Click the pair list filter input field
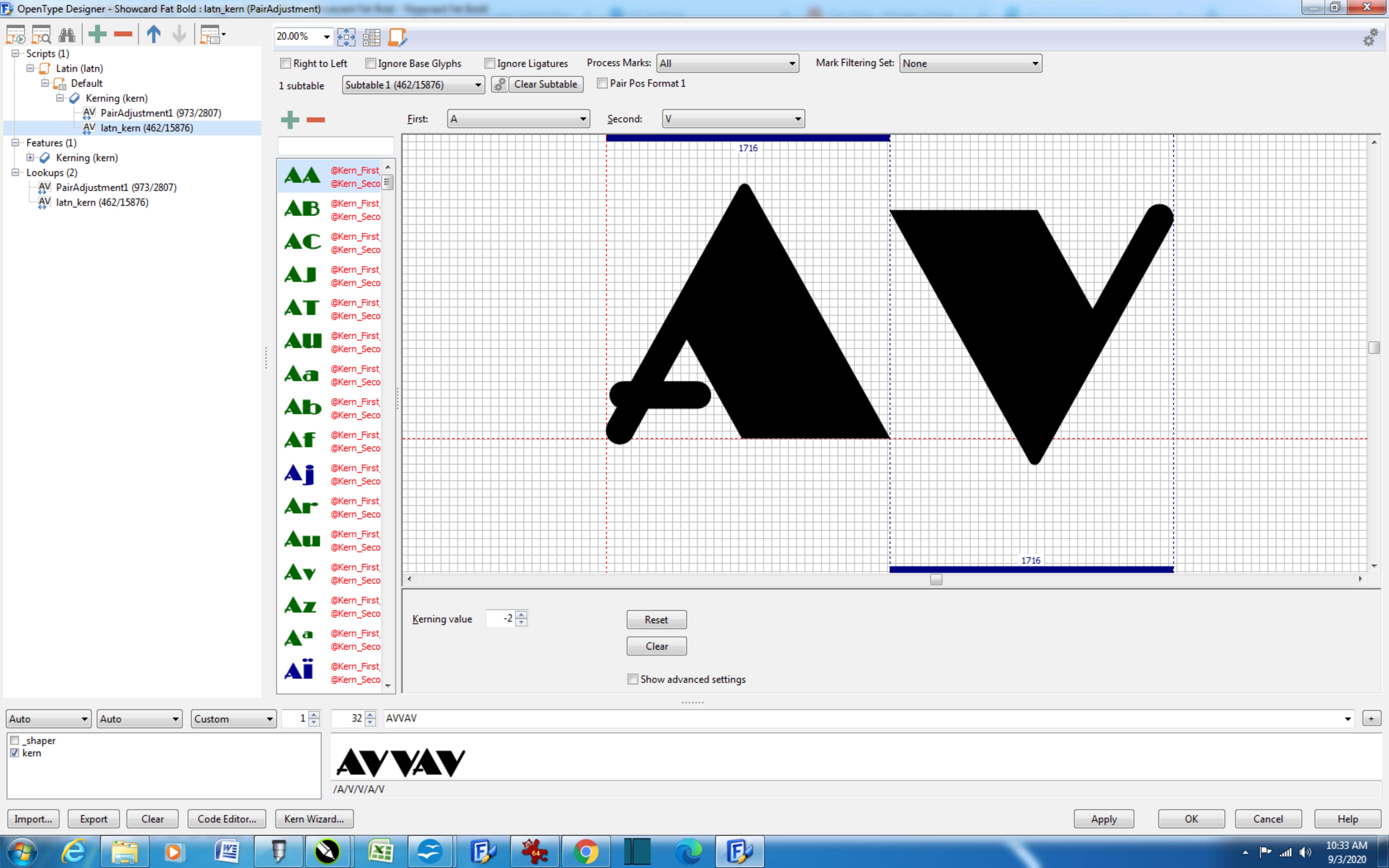 click(x=336, y=146)
